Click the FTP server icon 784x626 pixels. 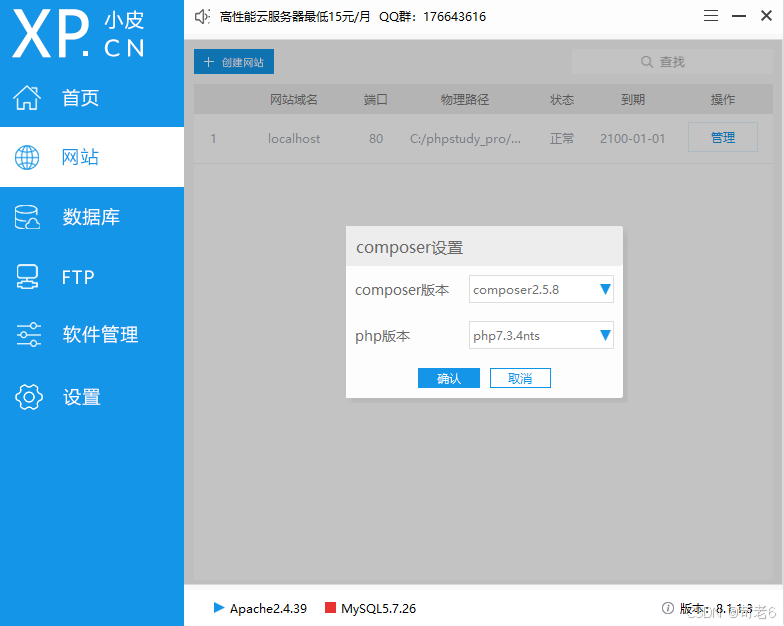click(x=27, y=276)
